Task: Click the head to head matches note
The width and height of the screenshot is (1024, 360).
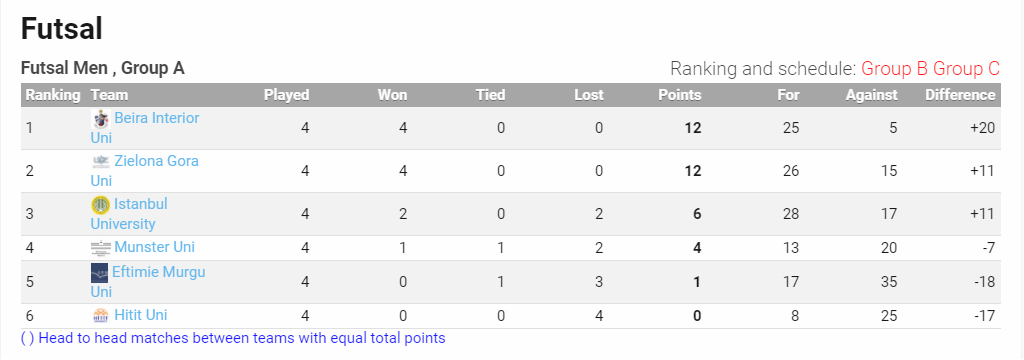Action: [x=233, y=338]
